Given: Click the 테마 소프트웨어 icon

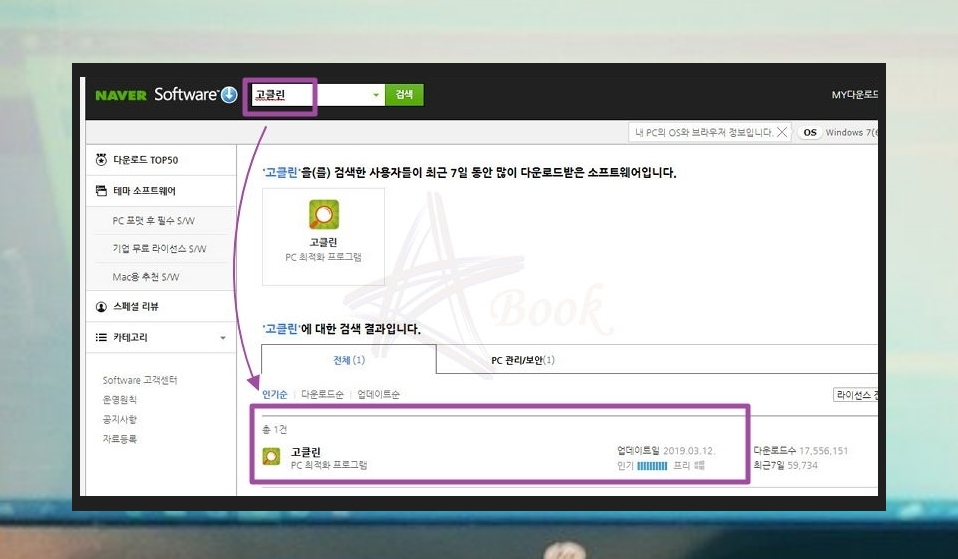Looking at the screenshot, I should pyautogui.click(x=101, y=191).
